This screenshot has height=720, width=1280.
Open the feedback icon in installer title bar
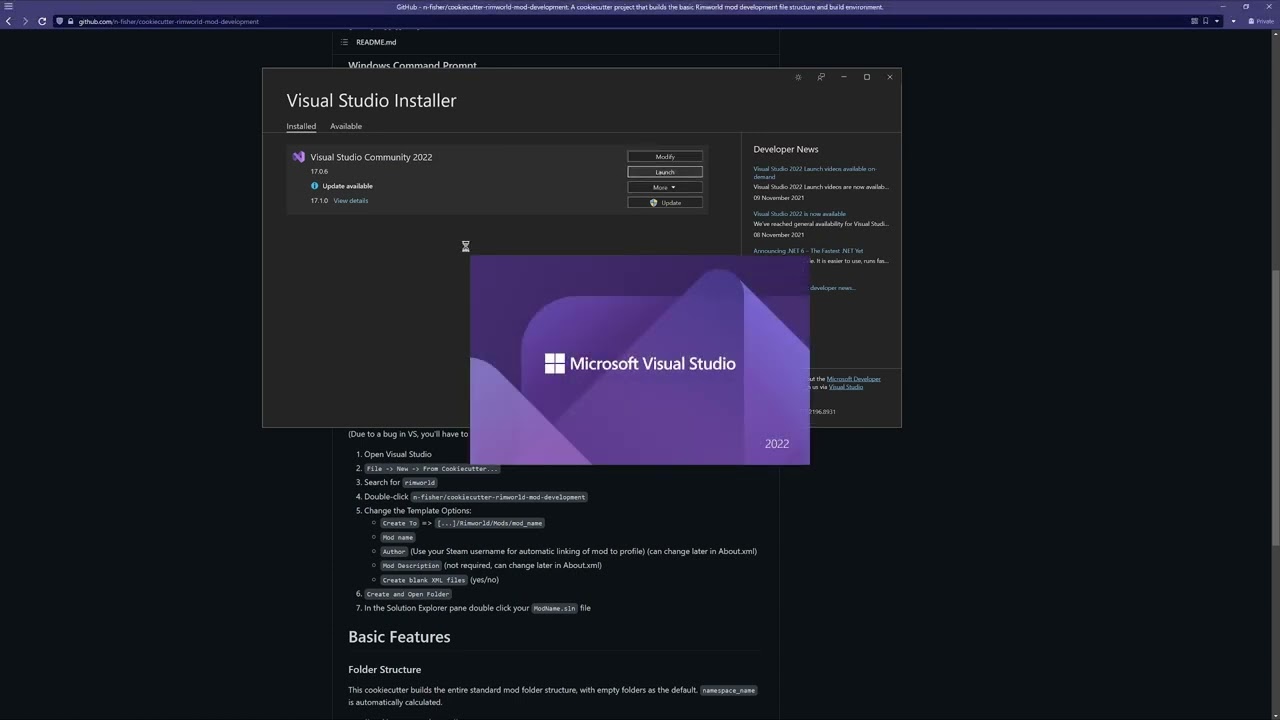pos(821,77)
